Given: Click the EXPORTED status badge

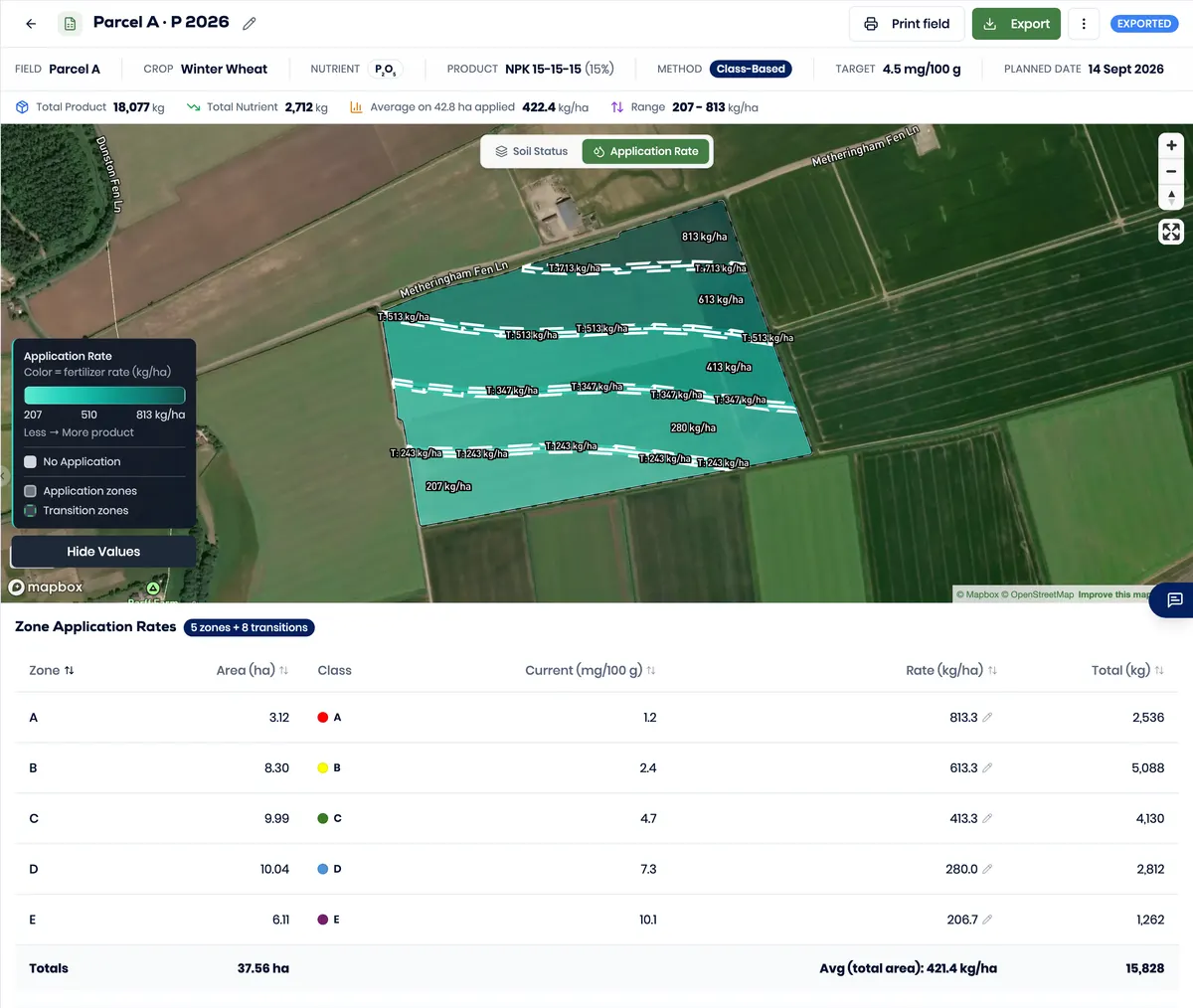Looking at the screenshot, I should coord(1143,24).
